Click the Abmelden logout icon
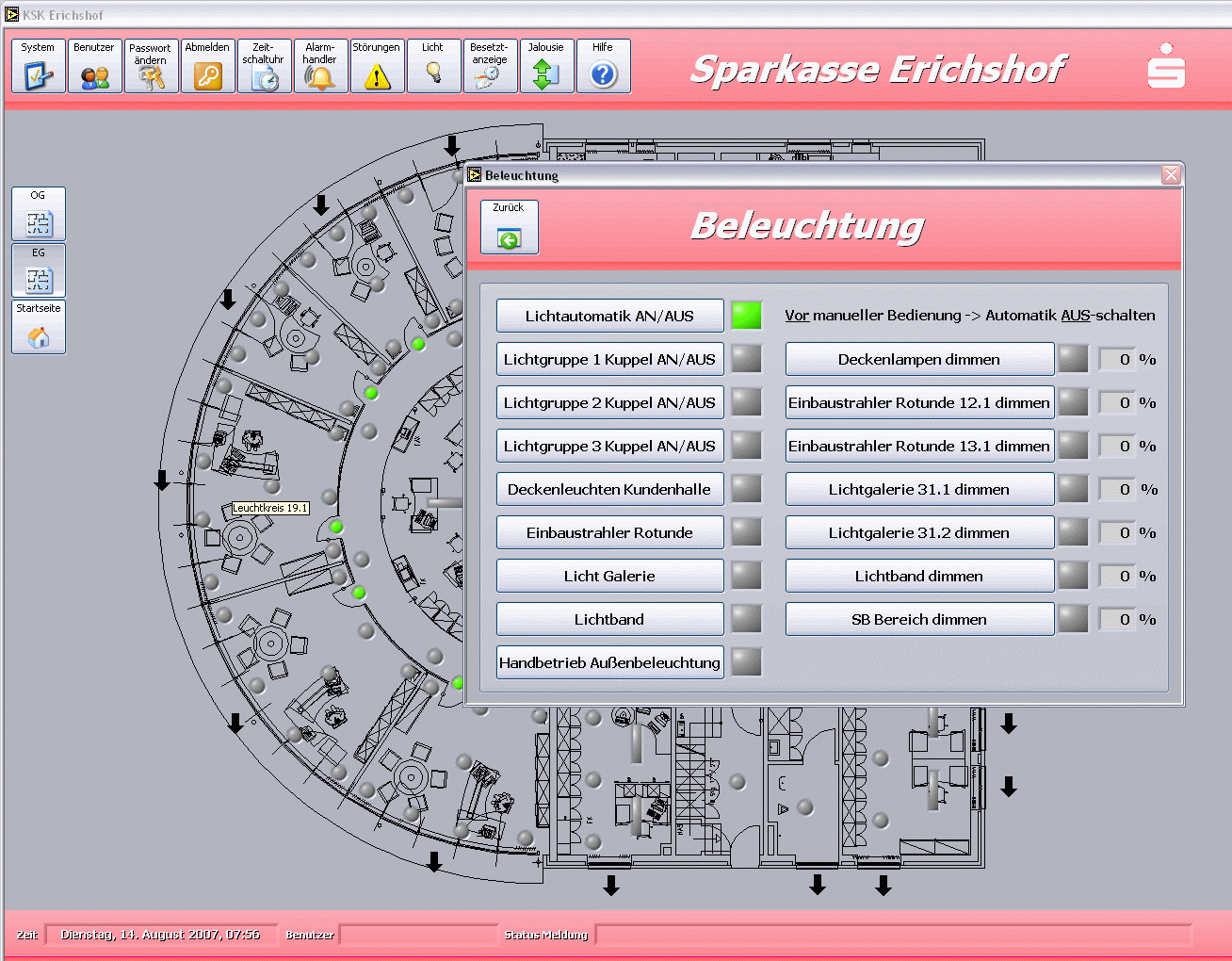Viewport: 1232px width, 961px height. pyautogui.click(x=208, y=66)
